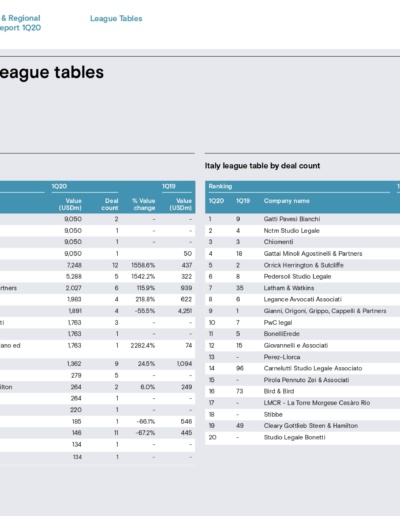400x516 pixels.
Task: Click the Company name column header
Action: tap(287, 201)
